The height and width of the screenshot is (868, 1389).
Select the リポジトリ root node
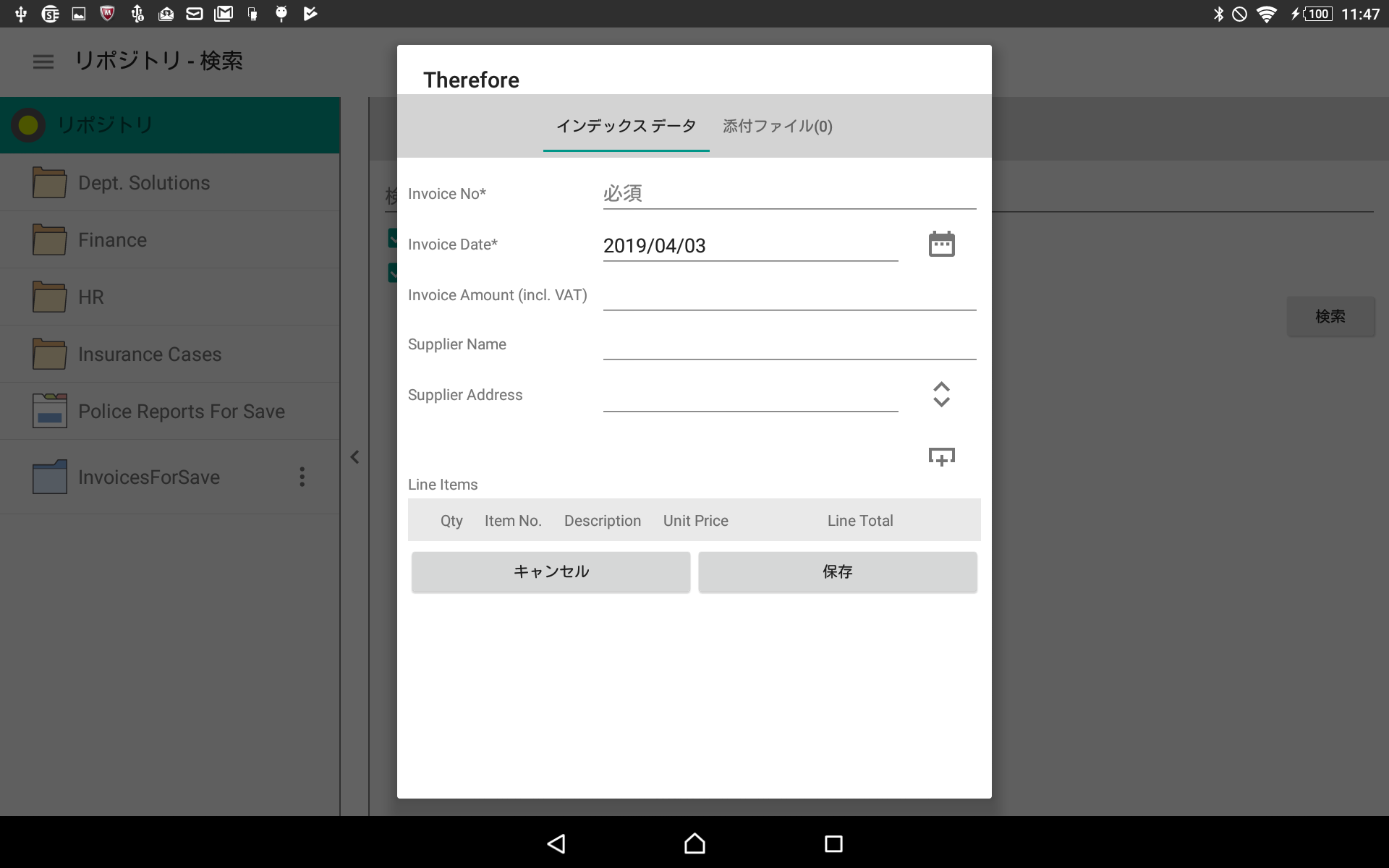tap(170, 125)
